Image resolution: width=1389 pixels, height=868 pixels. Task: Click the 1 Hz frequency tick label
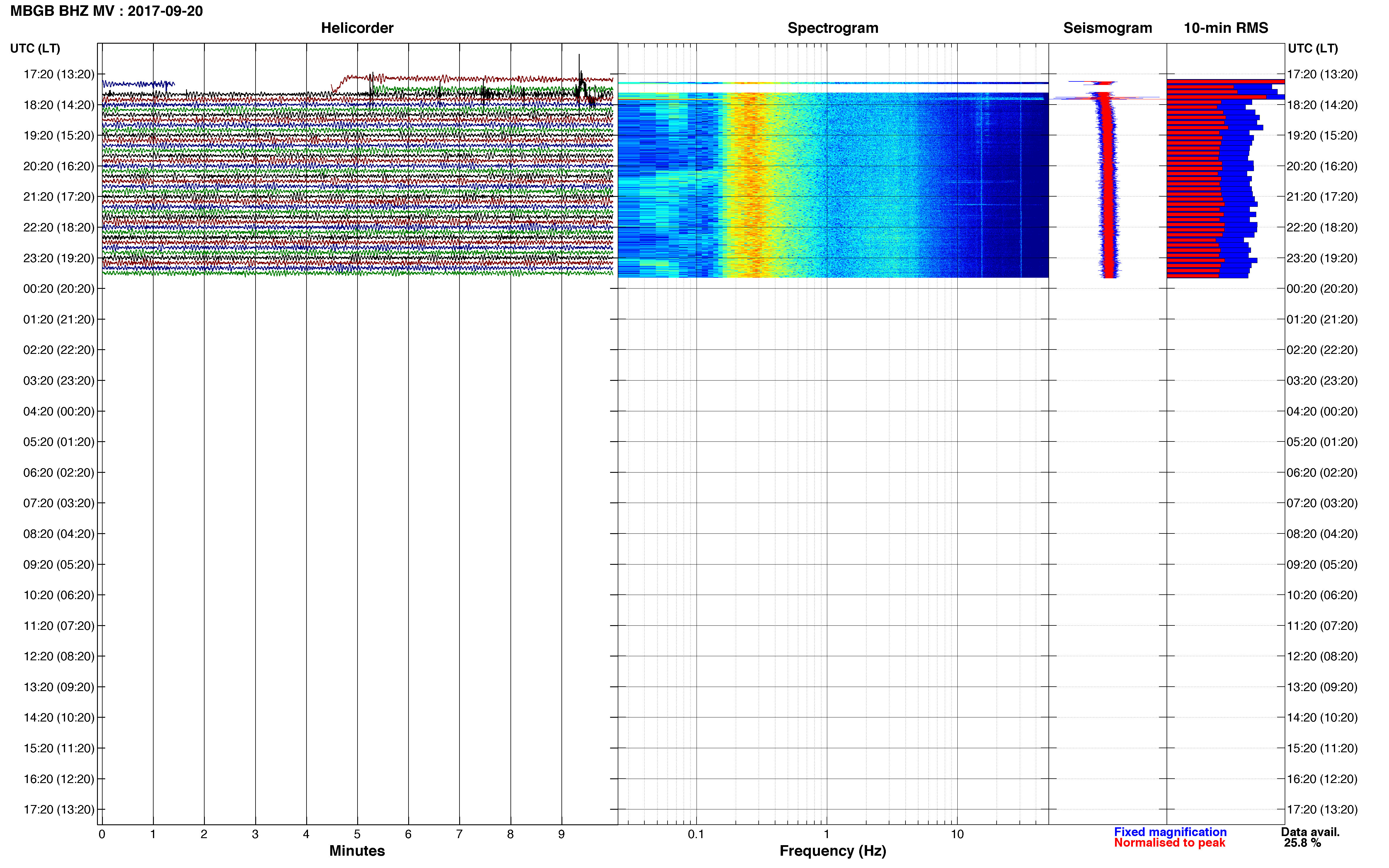coord(826,834)
